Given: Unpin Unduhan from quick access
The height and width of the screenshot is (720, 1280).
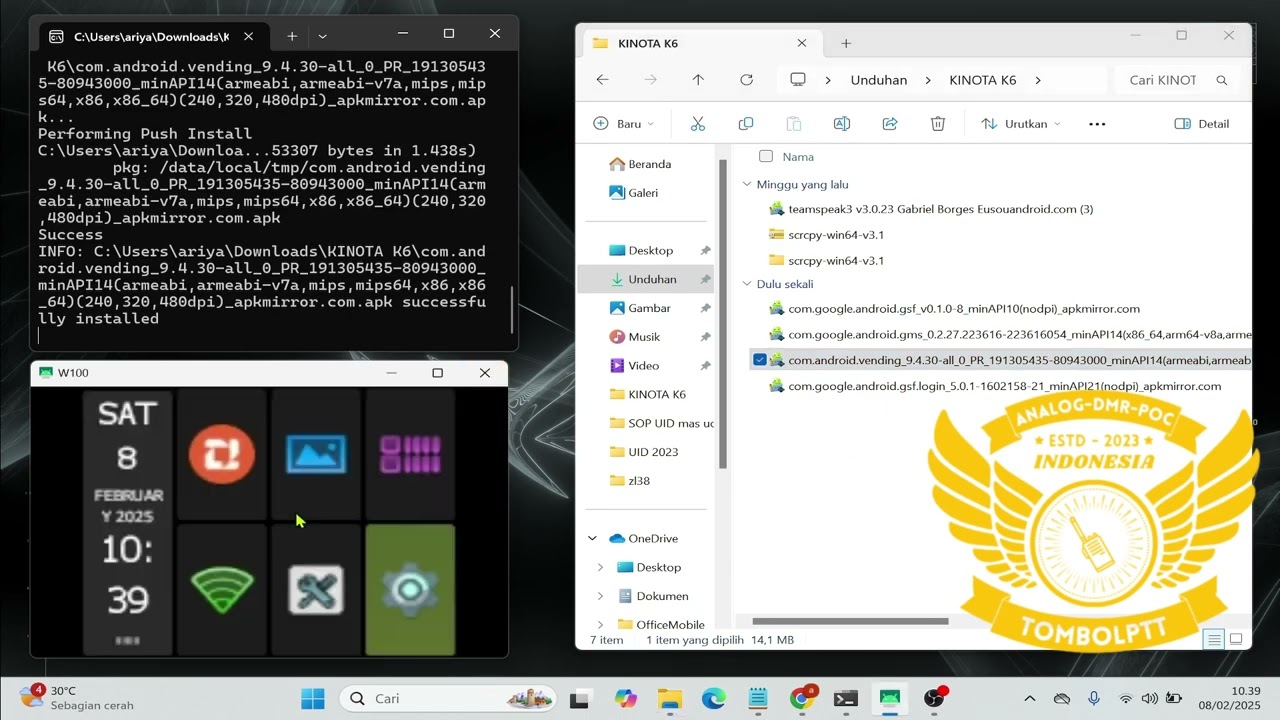Looking at the screenshot, I should (x=705, y=280).
